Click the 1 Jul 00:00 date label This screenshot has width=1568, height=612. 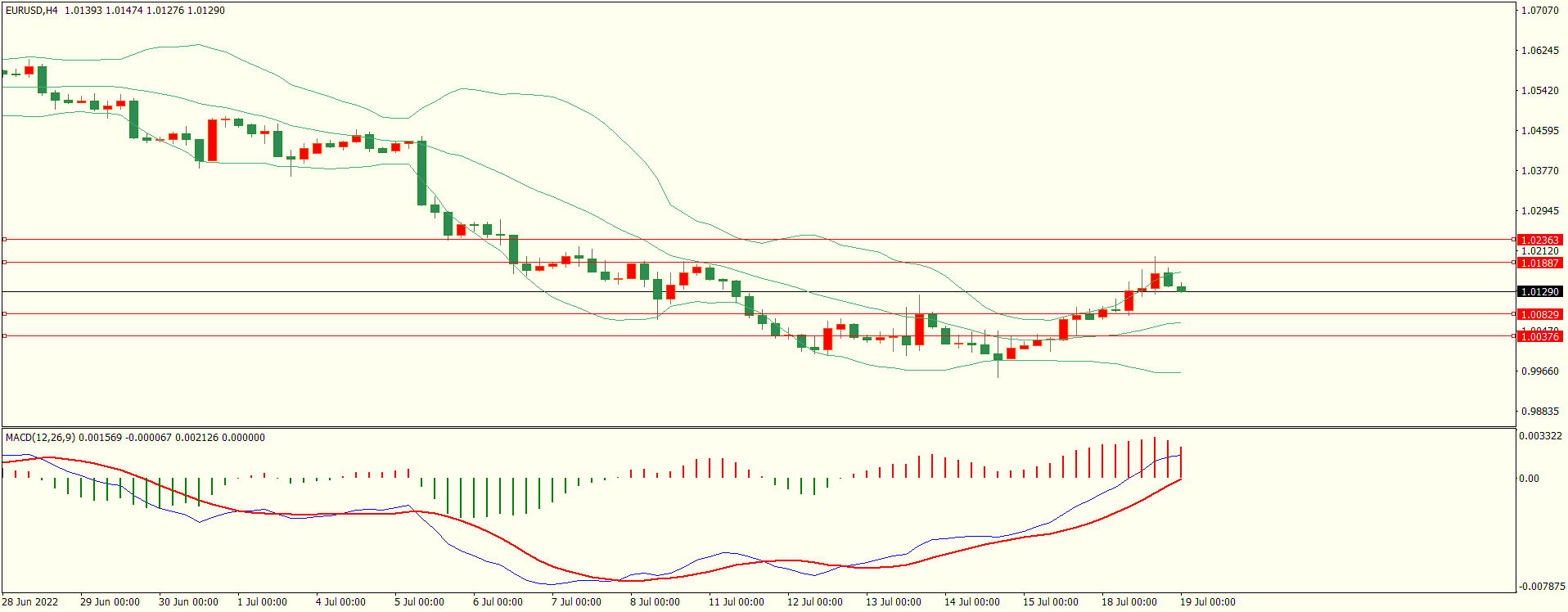click(262, 602)
